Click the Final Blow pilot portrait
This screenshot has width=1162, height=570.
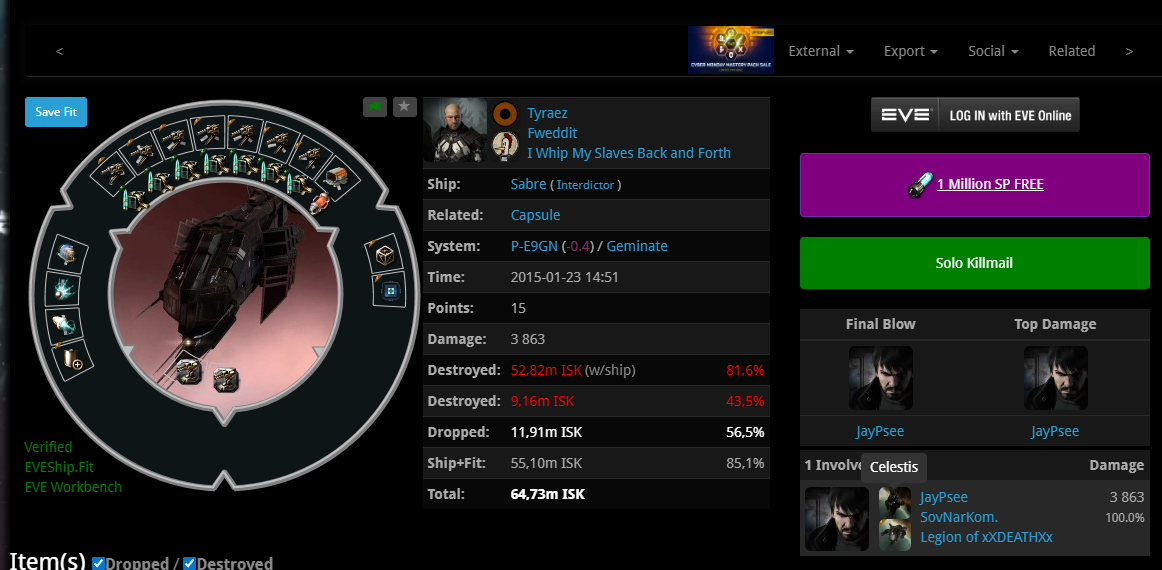pos(880,378)
